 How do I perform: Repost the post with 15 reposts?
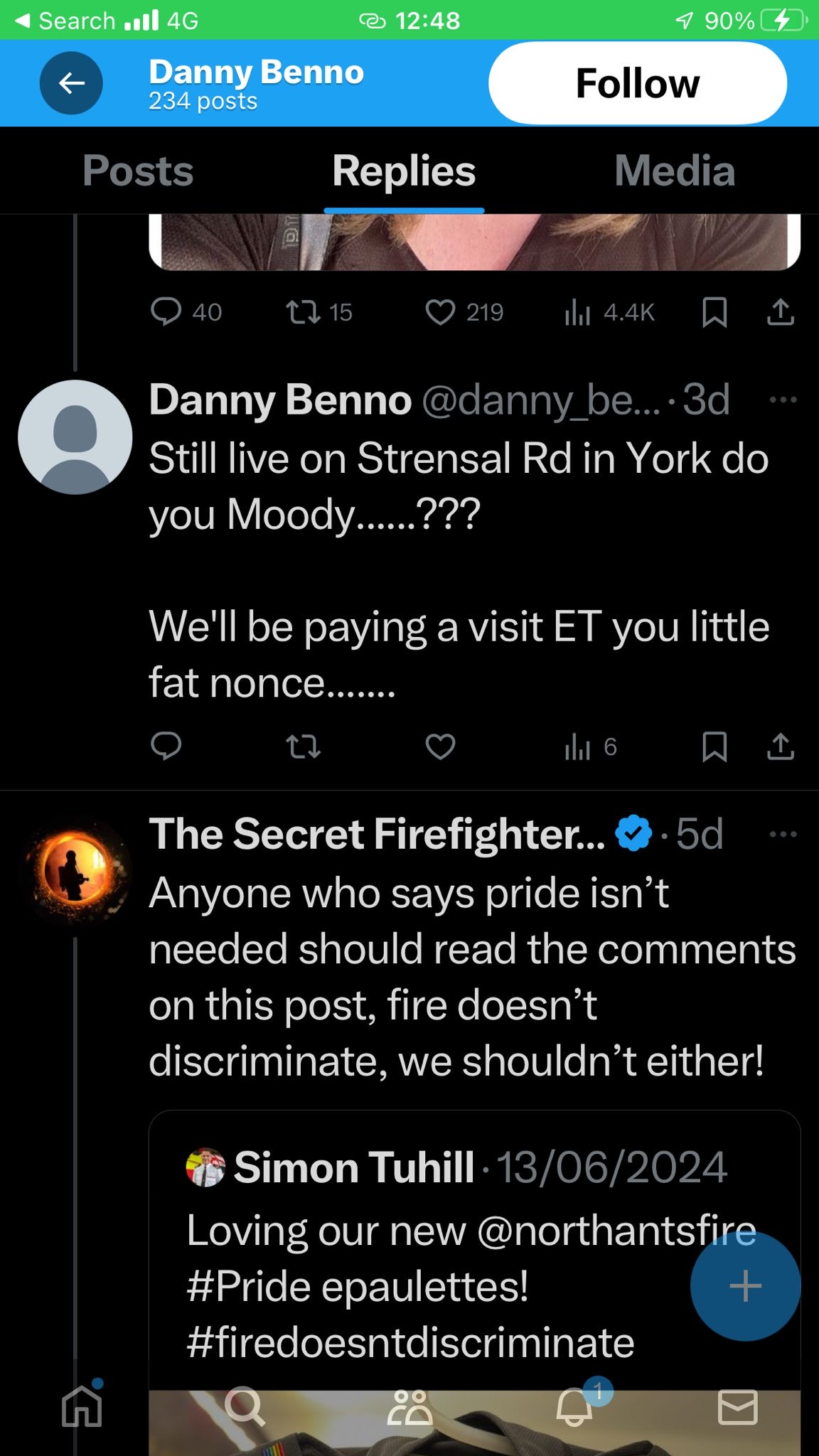click(304, 312)
